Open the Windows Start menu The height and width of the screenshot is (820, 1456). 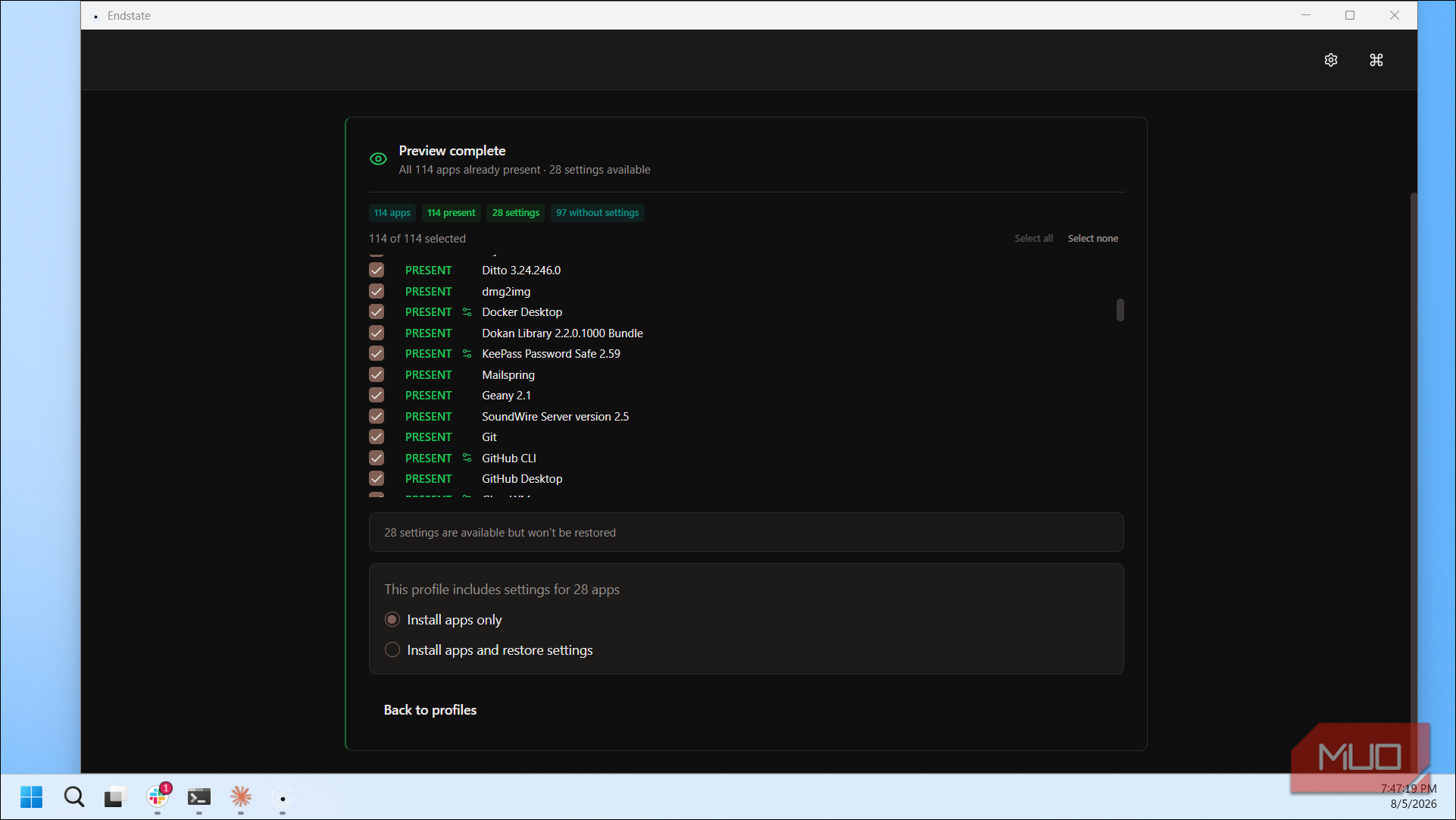point(32,797)
